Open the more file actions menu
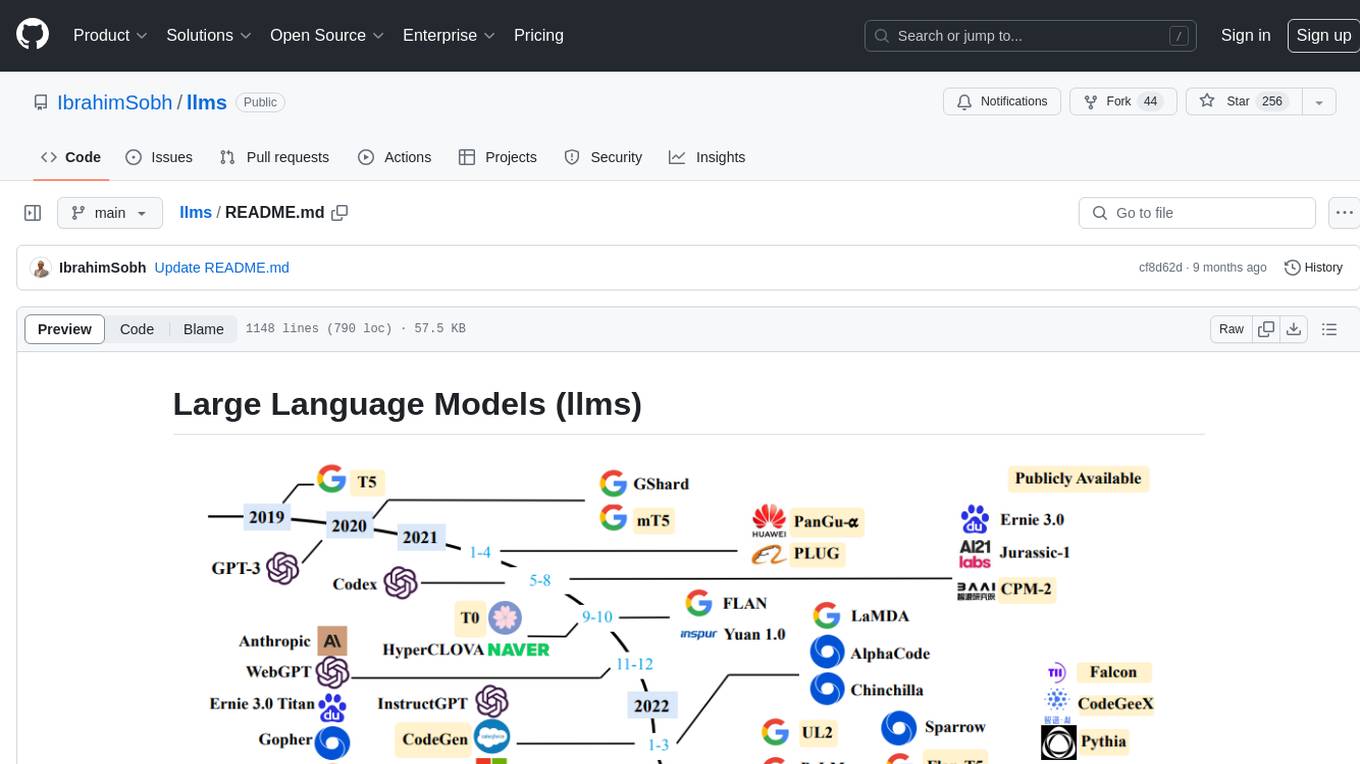1360x764 pixels. click(x=1345, y=213)
